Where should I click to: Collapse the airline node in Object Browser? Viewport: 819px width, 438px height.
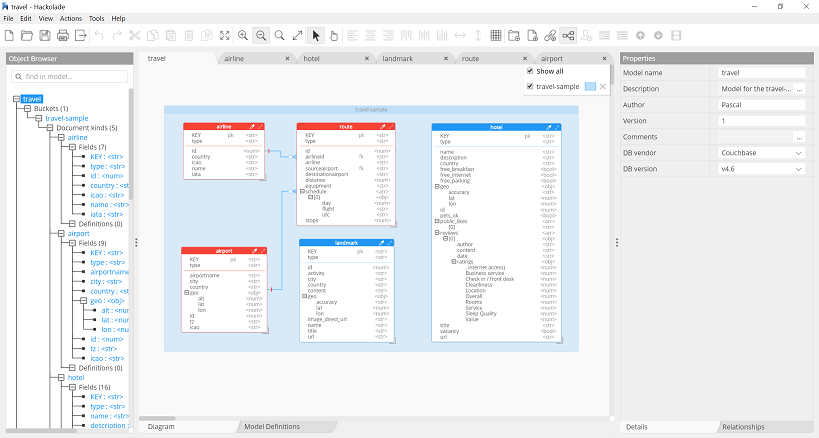pyautogui.click(x=60, y=137)
